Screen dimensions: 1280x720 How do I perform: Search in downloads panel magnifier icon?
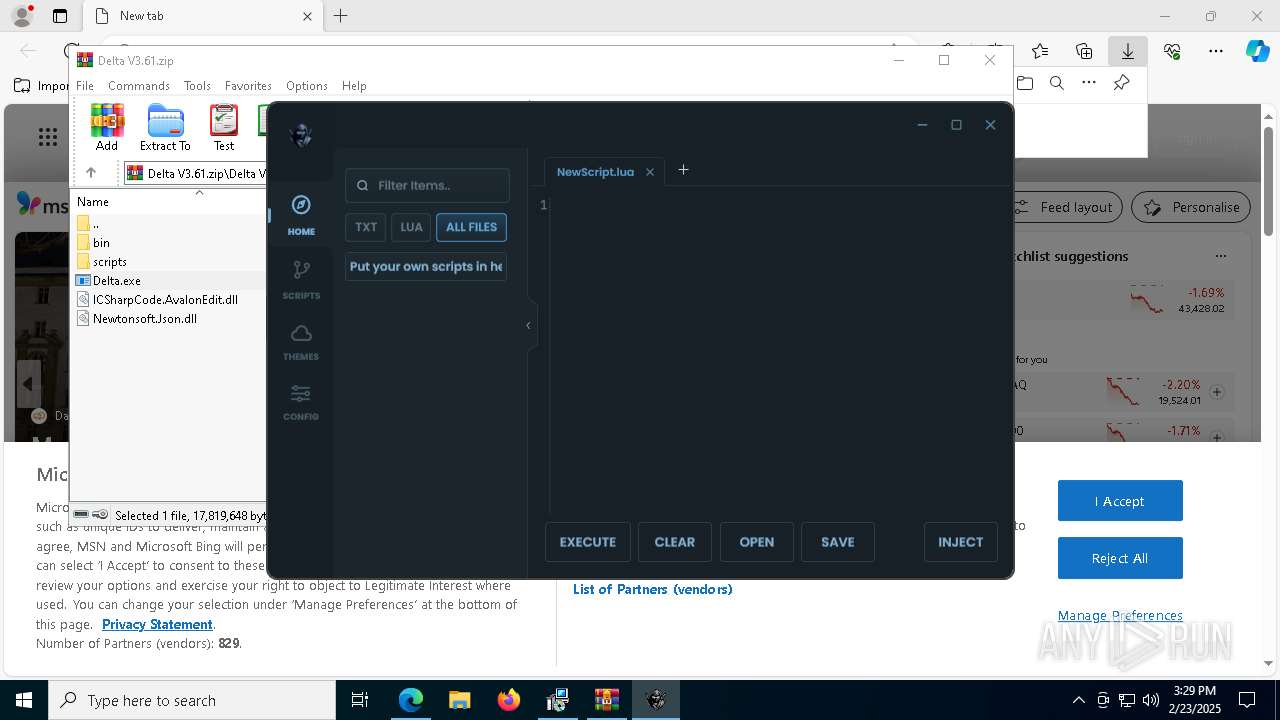[1057, 83]
